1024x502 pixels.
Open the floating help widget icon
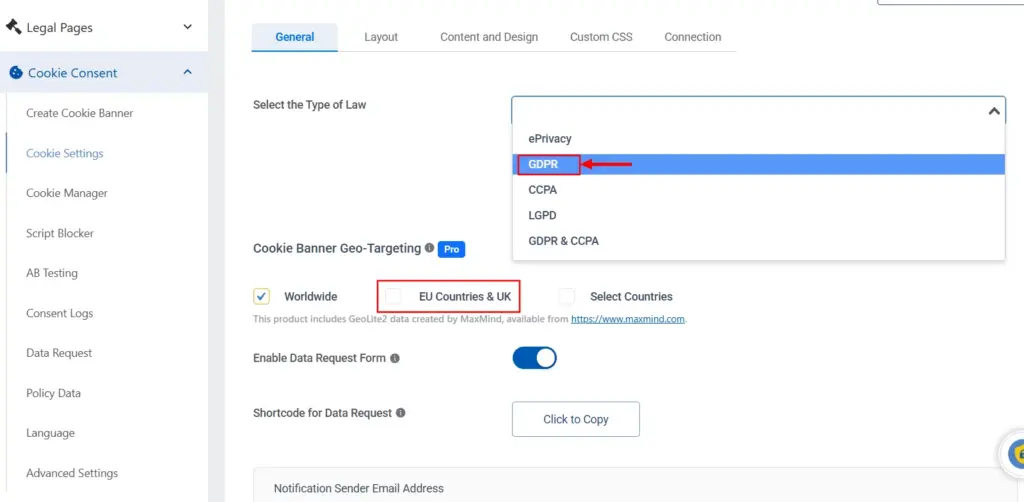[1014, 454]
